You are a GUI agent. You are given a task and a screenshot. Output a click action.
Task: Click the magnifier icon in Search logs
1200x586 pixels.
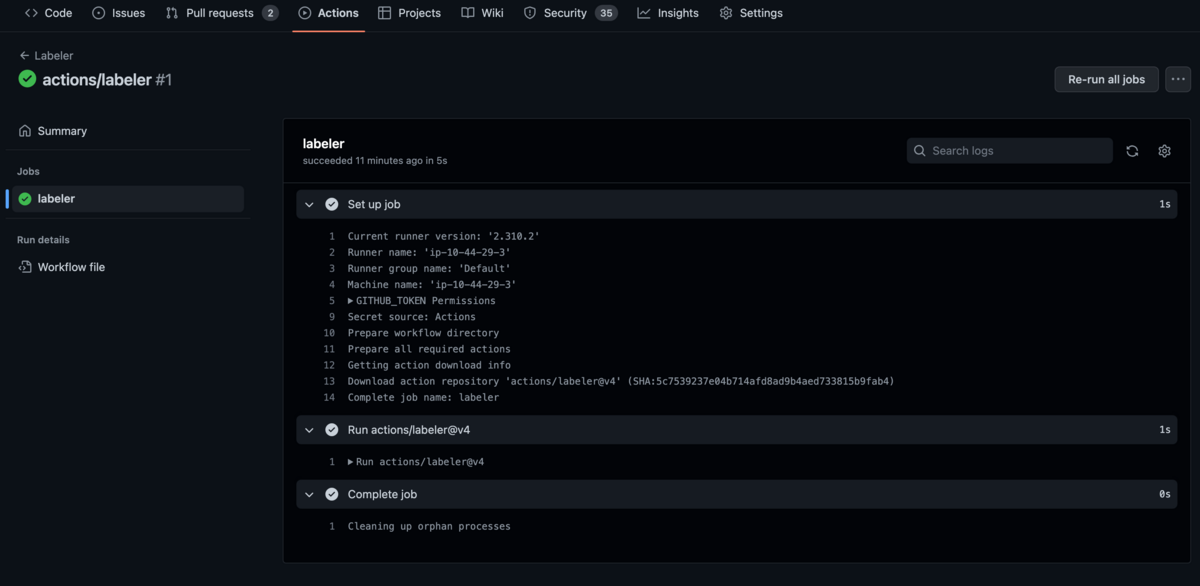click(920, 151)
